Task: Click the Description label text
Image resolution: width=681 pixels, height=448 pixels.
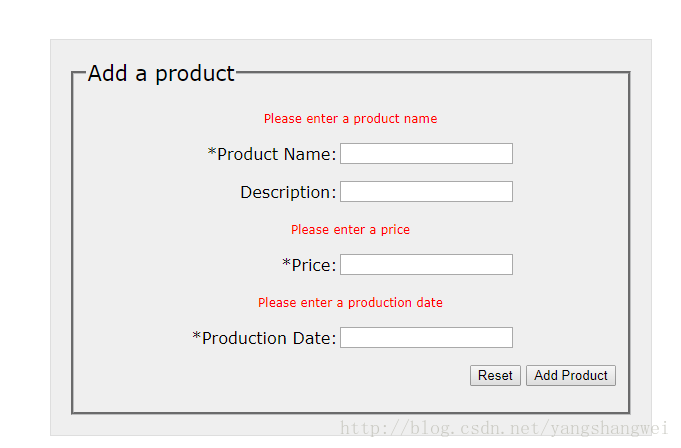Action: [285, 192]
